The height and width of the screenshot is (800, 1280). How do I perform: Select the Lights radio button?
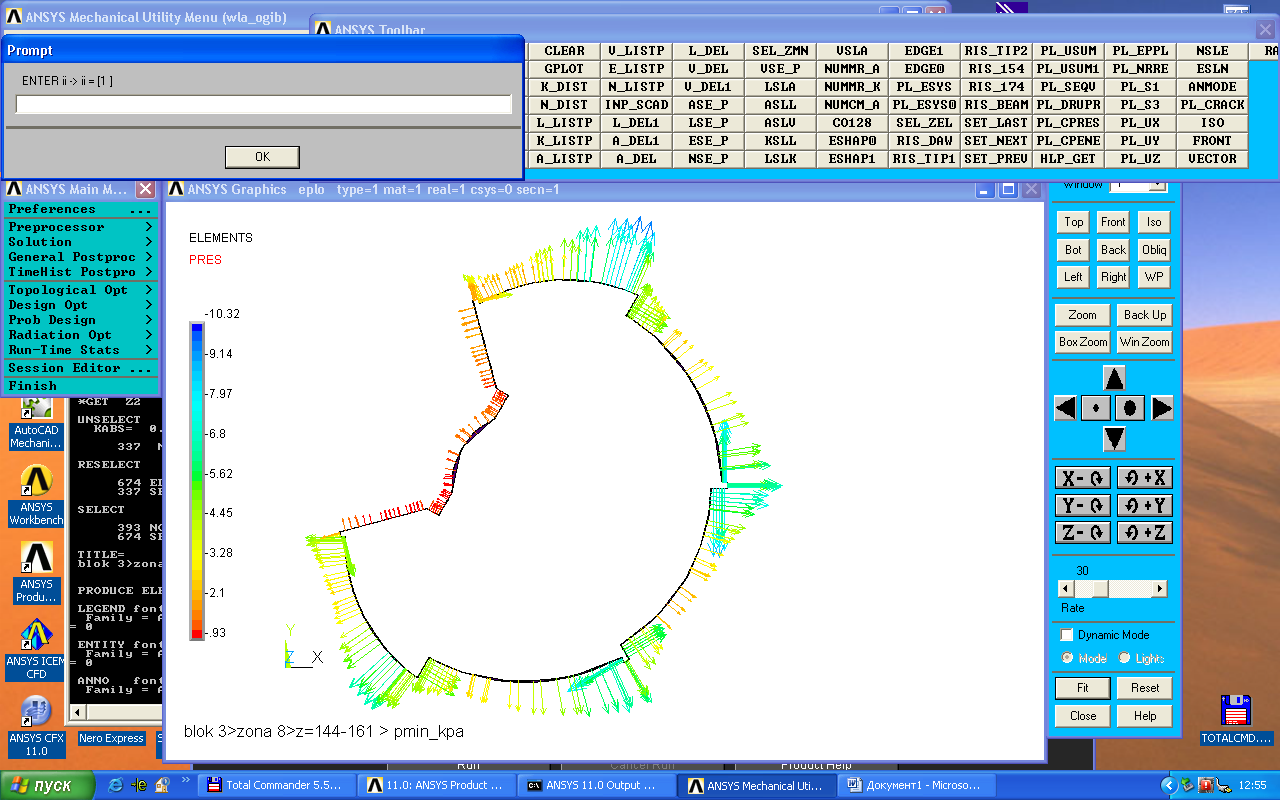pyautogui.click(x=1124, y=658)
